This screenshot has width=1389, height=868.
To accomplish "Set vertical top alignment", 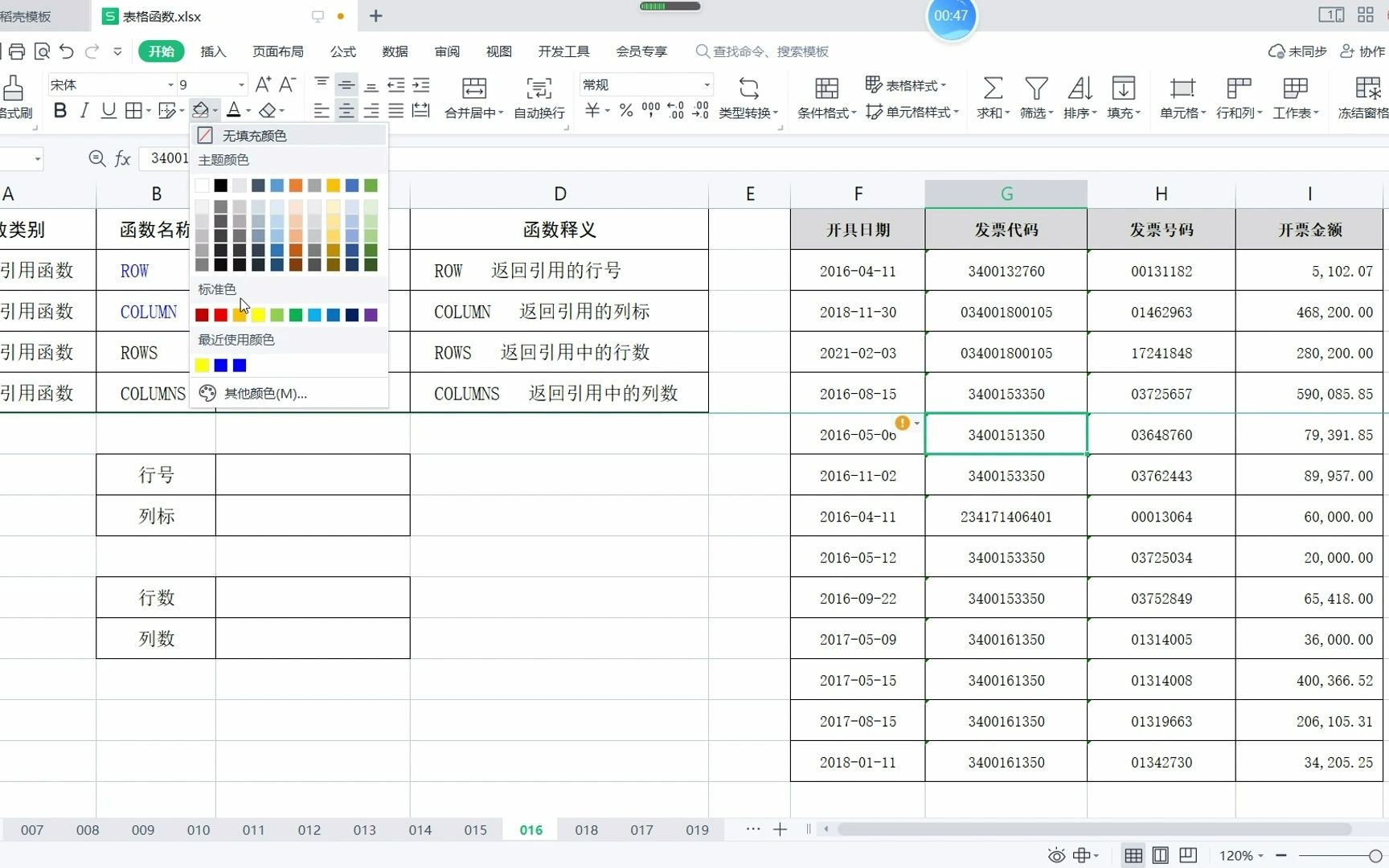I will click(322, 84).
